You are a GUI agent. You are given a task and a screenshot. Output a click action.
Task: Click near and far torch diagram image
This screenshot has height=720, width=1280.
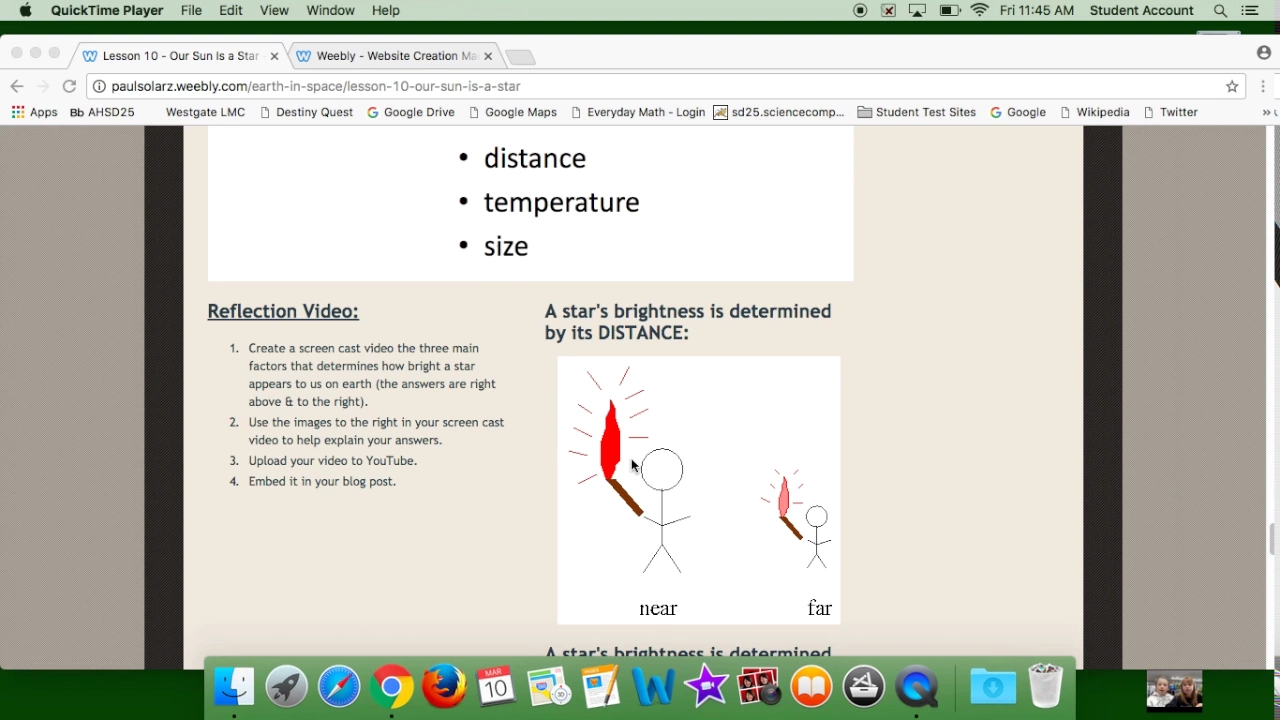coord(699,490)
